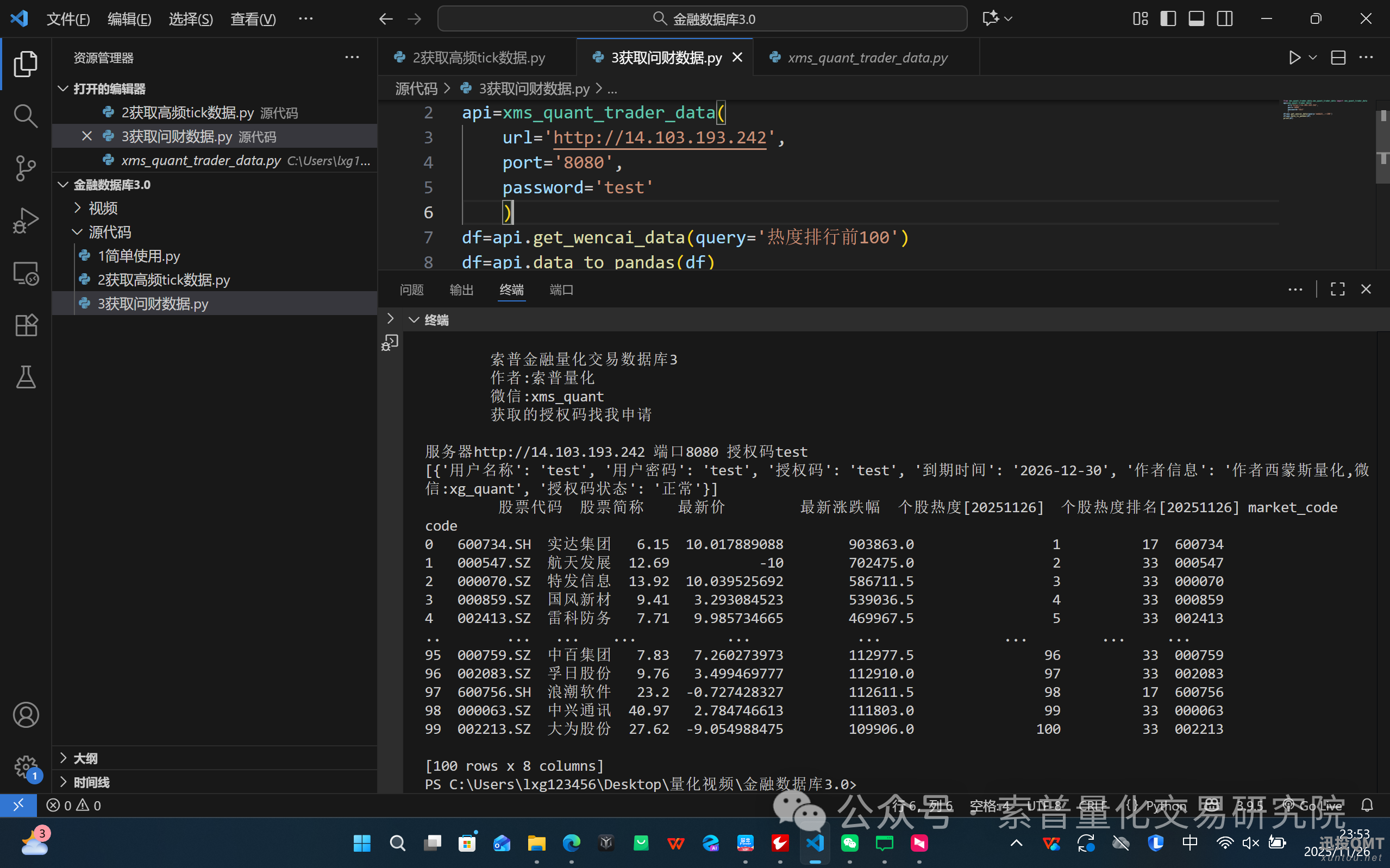Screen dimensions: 1390x868
Task: Open the Run and Debug view
Action: tap(25, 221)
